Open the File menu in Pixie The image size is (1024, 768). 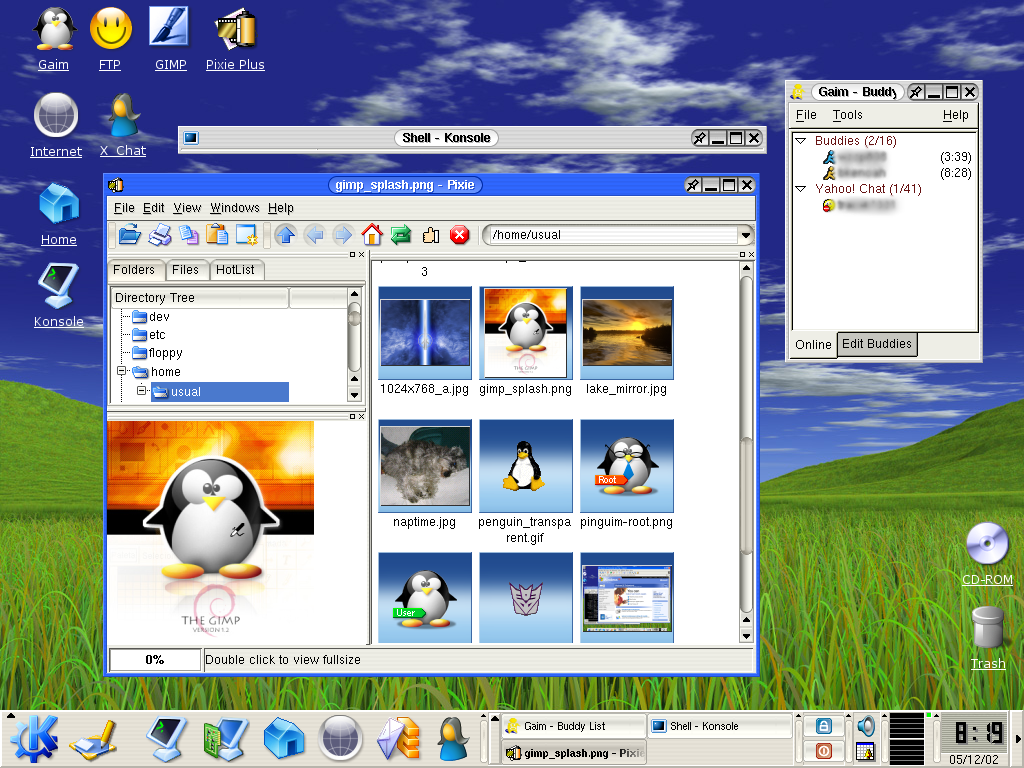[x=124, y=208]
